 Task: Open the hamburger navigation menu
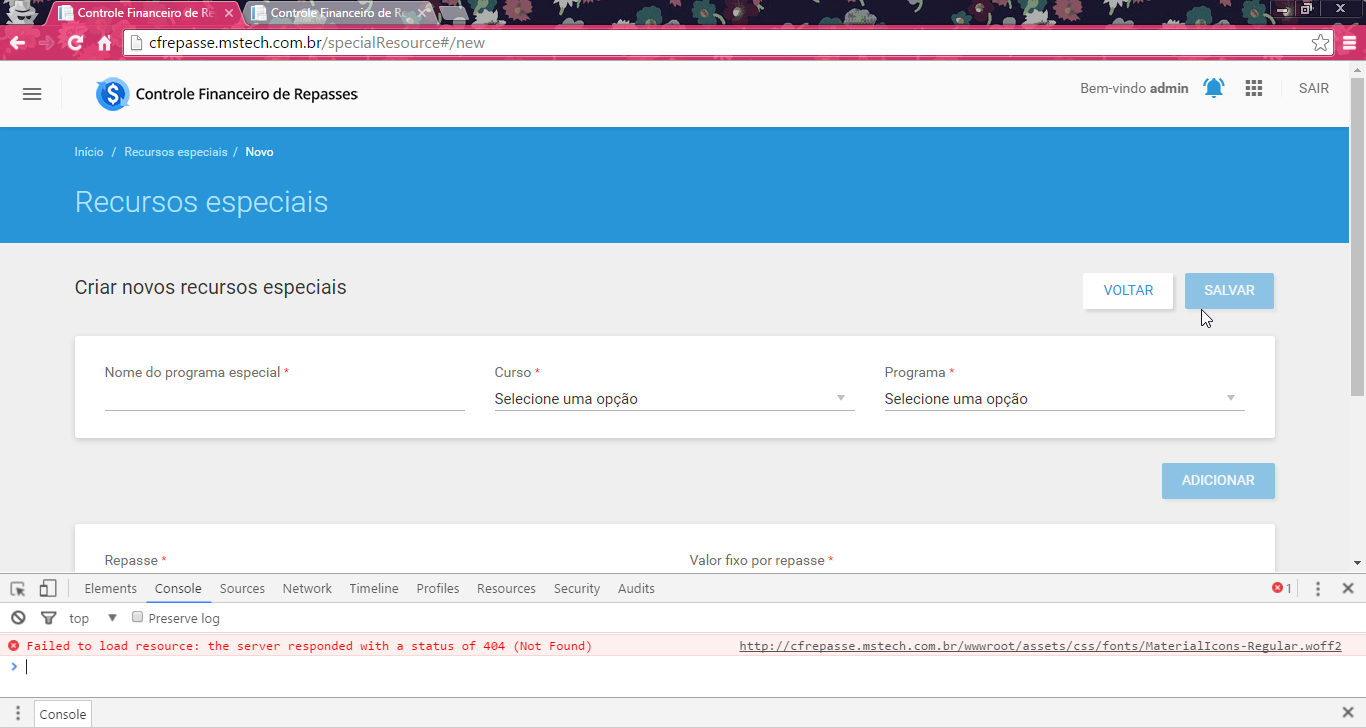[32, 94]
